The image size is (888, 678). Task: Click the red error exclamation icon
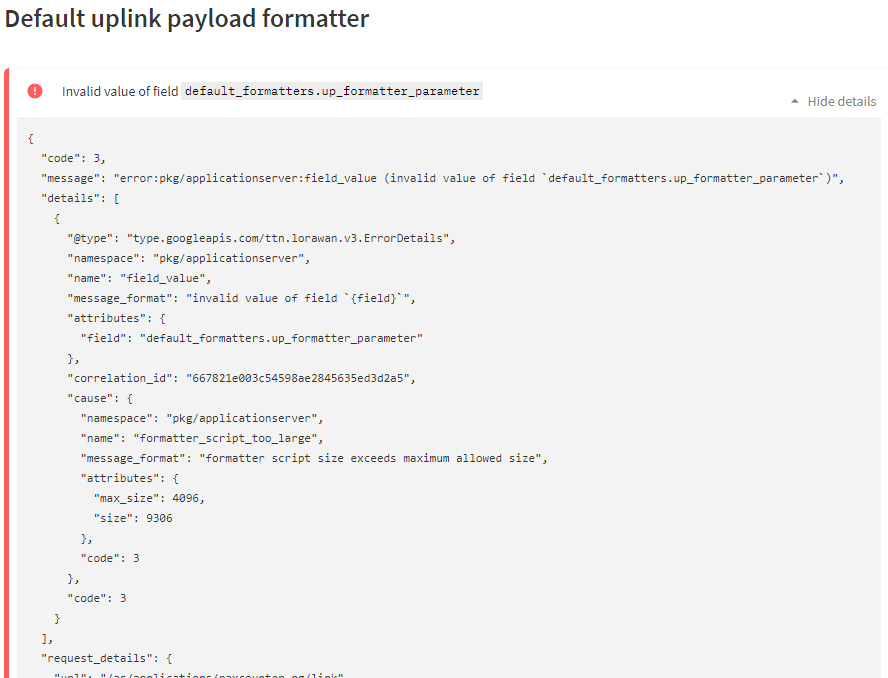(x=35, y=91)
